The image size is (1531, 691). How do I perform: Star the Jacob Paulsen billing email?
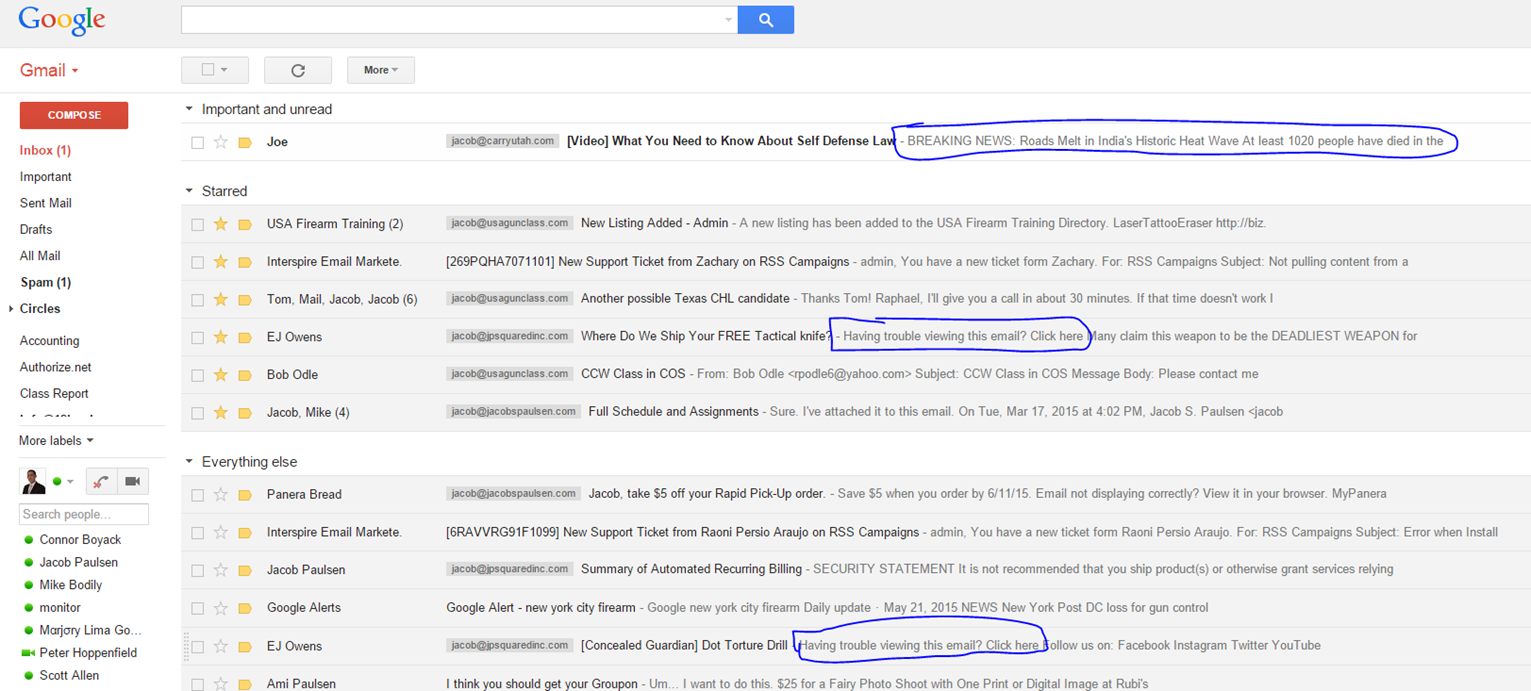click(221, 570)
